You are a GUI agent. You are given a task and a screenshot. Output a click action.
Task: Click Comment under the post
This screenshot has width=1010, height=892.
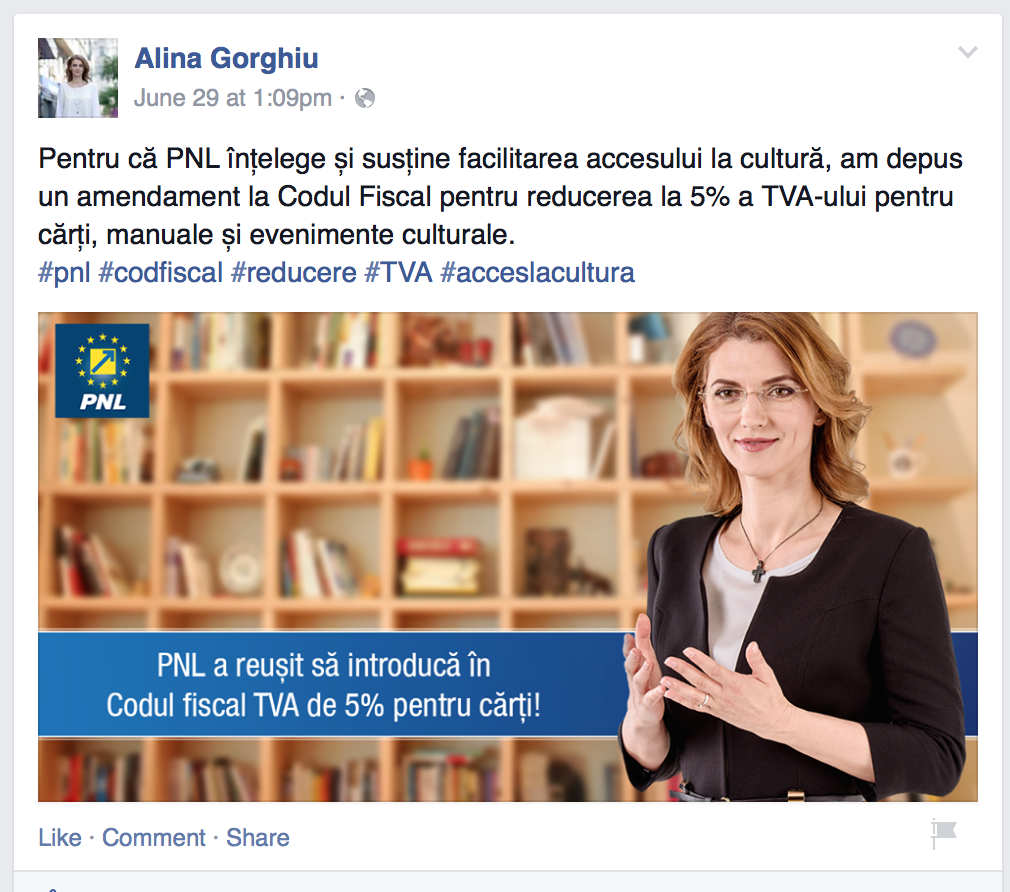[154, 837]
